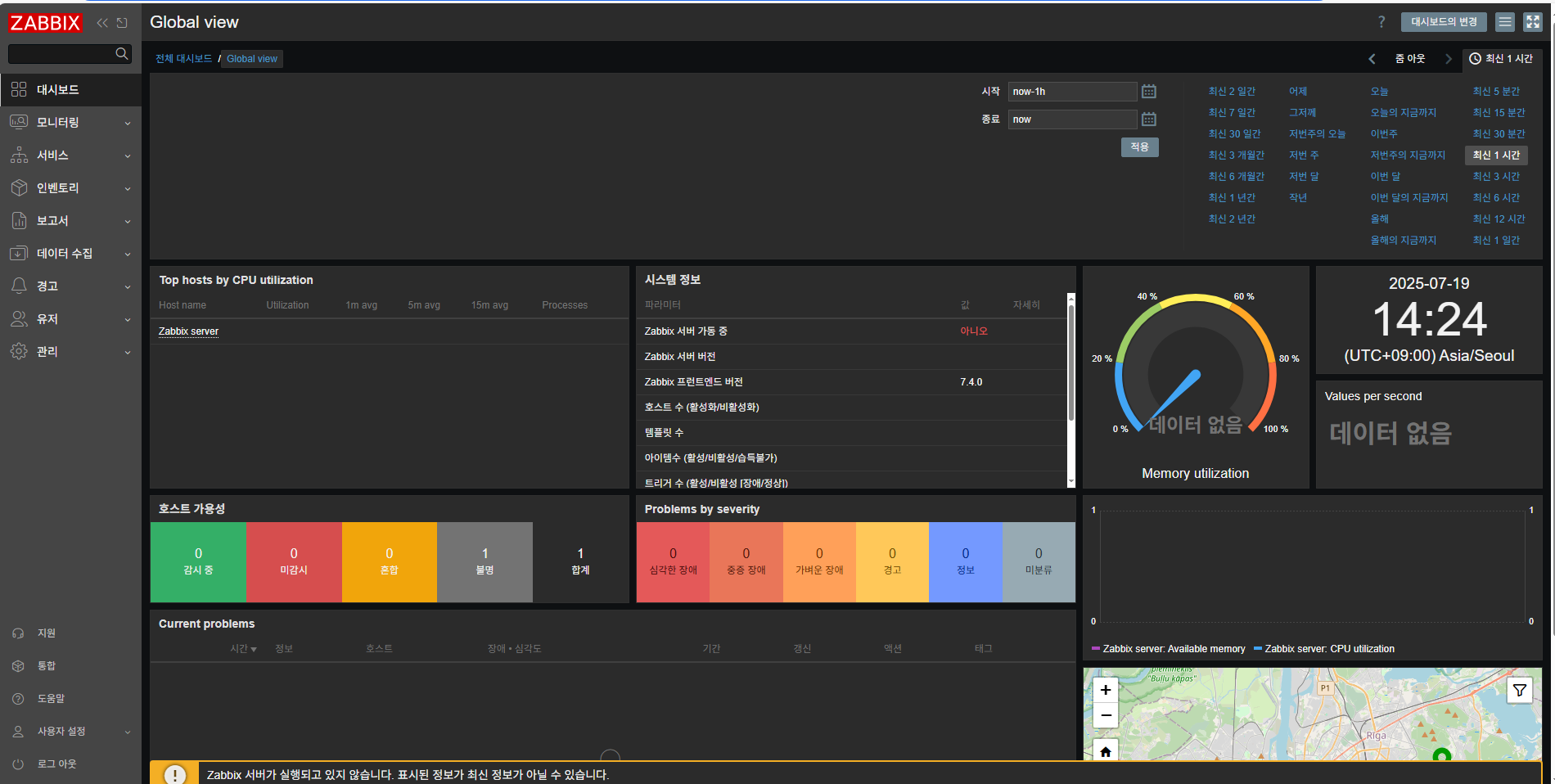Open calendar picker for end time
1555x784 pixels.
click(1149, 119)
